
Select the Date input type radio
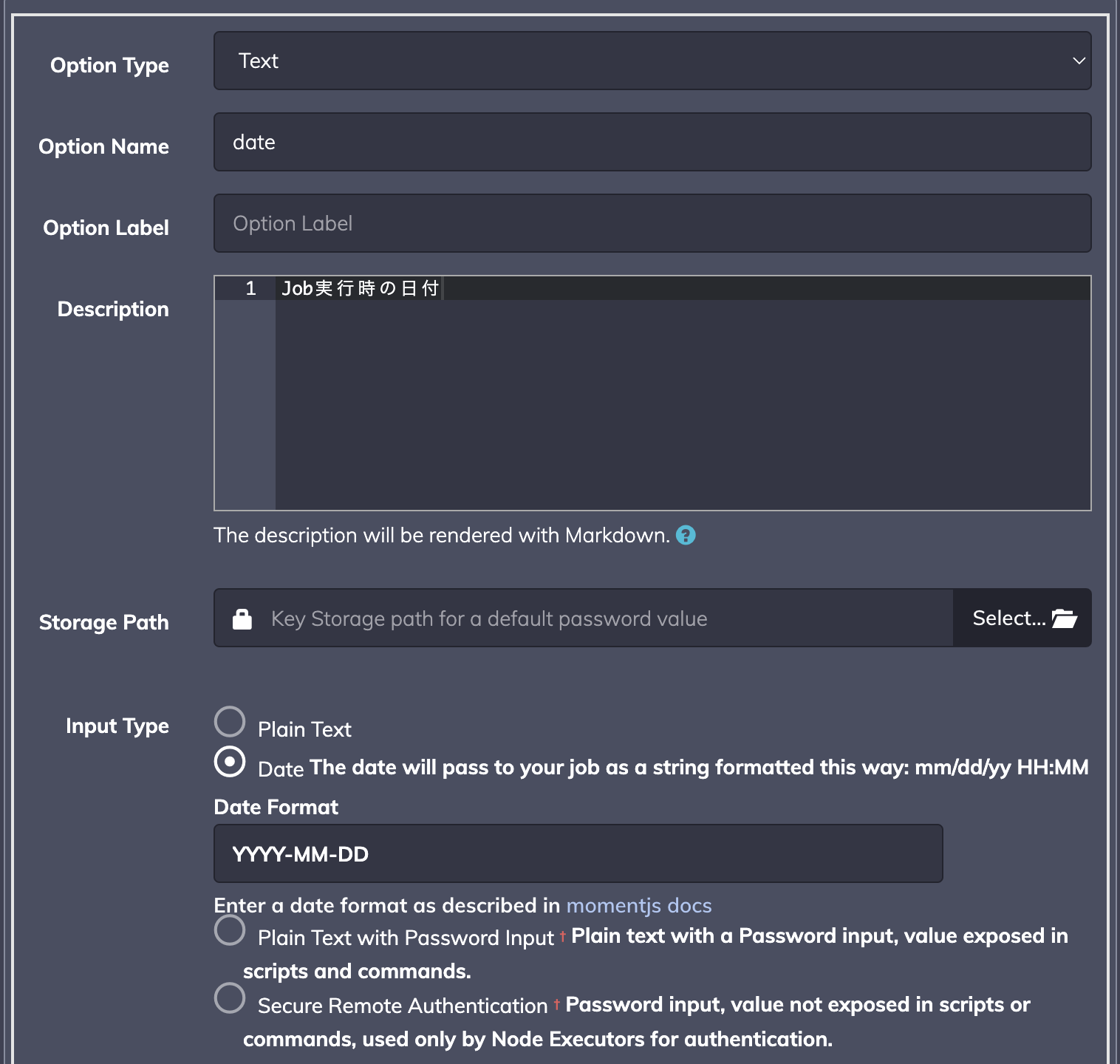point(230,762)
